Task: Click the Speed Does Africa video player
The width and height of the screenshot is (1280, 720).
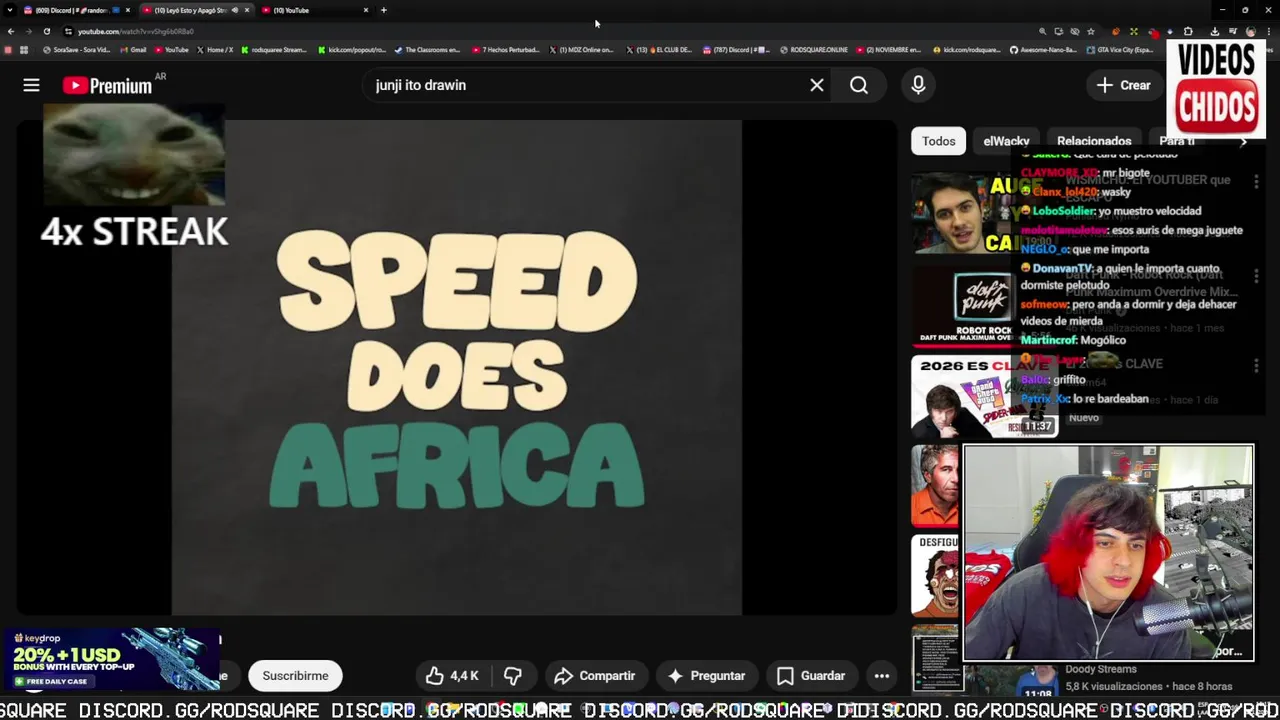Action: 457,367
